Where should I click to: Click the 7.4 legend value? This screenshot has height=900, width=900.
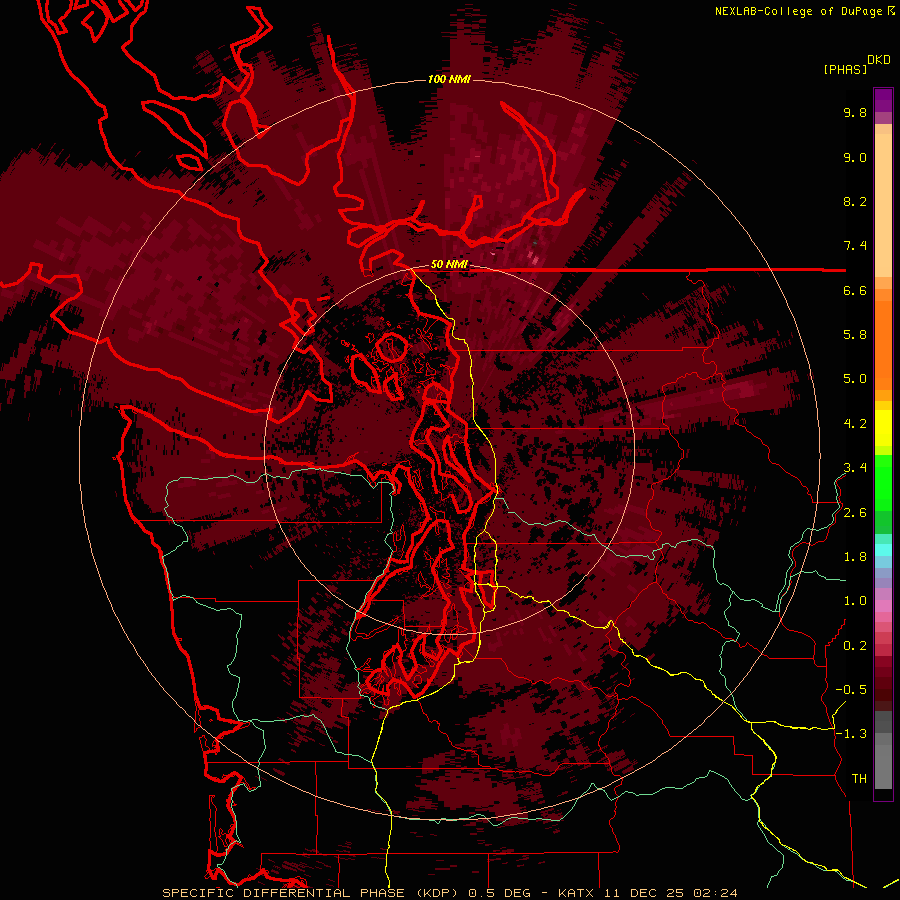(x=855, y=246)
